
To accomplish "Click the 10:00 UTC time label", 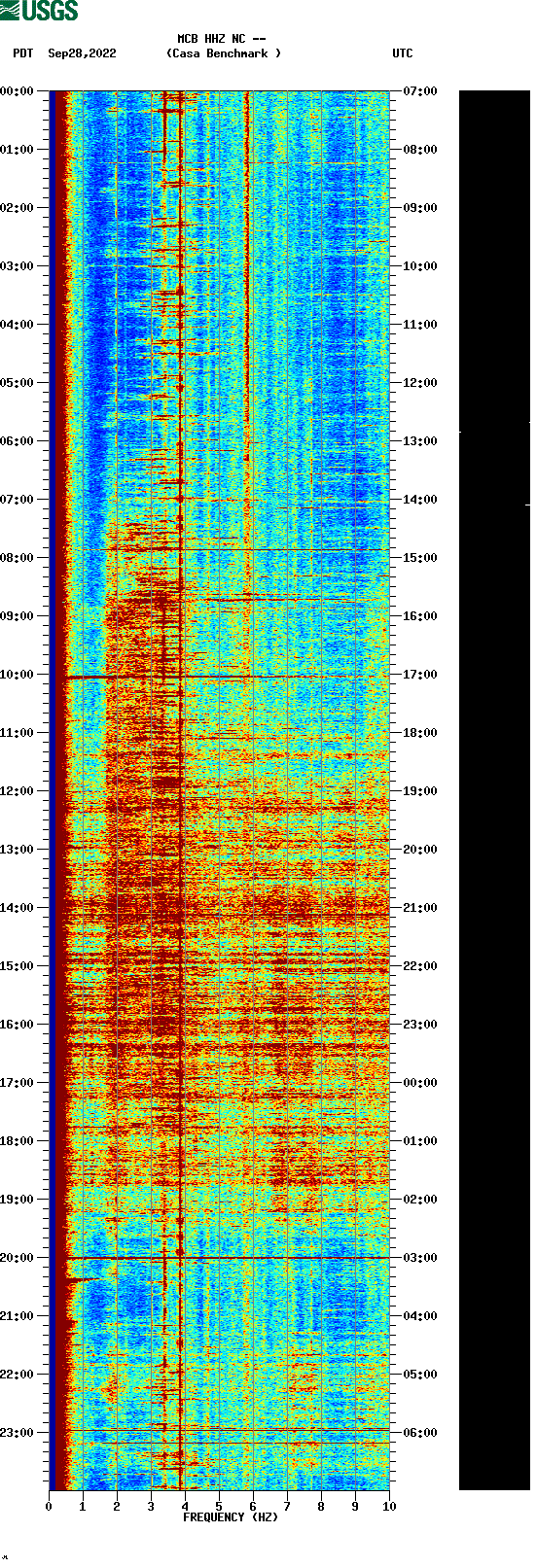I will coord(420,266).
